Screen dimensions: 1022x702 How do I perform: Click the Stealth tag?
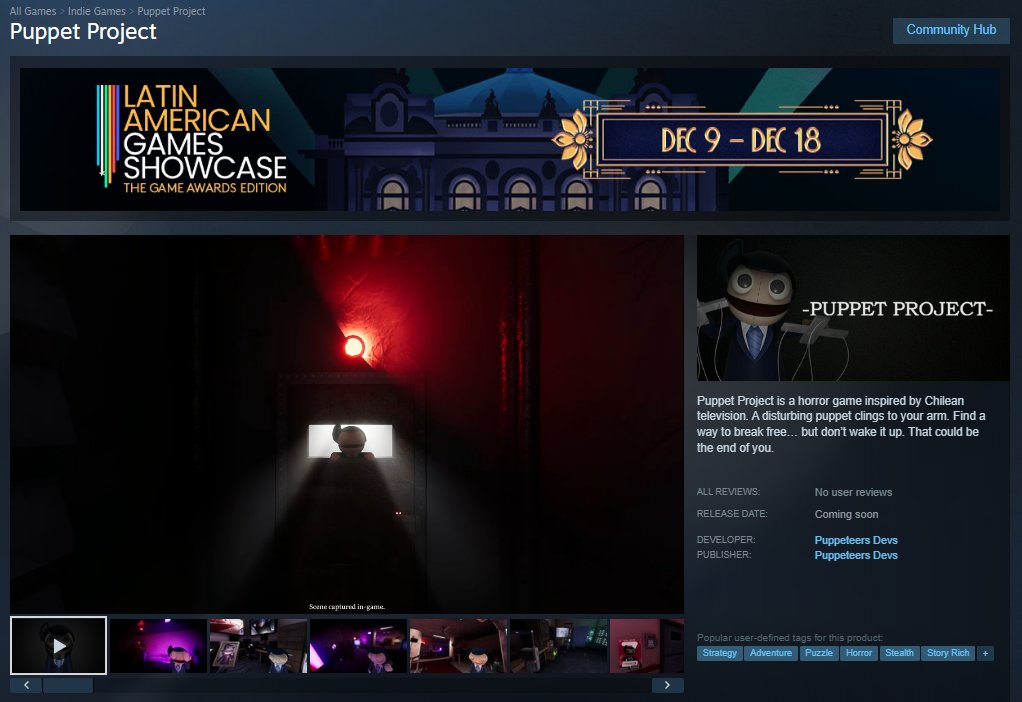(899, 653)
